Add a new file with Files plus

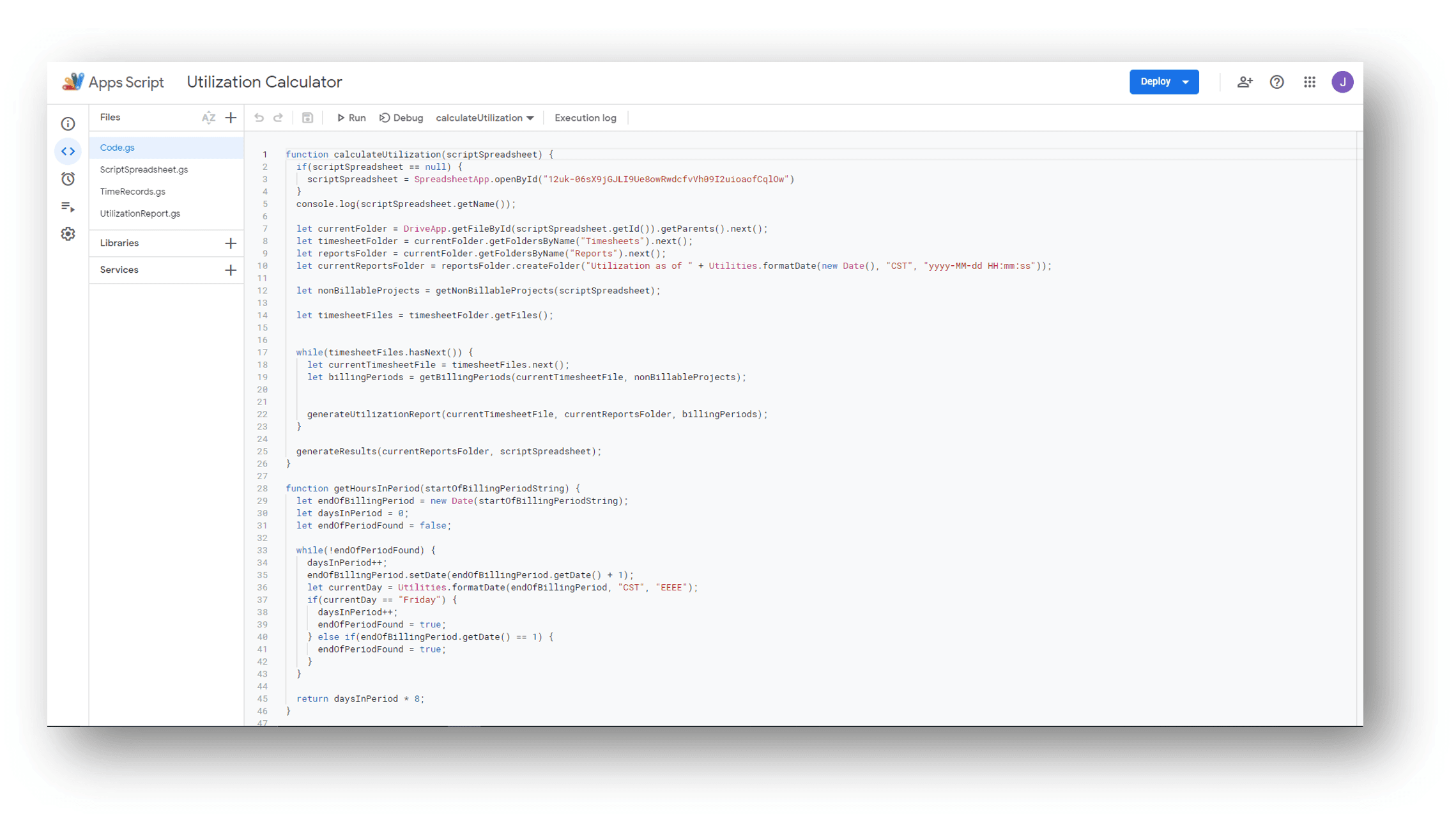click(231, 118)
